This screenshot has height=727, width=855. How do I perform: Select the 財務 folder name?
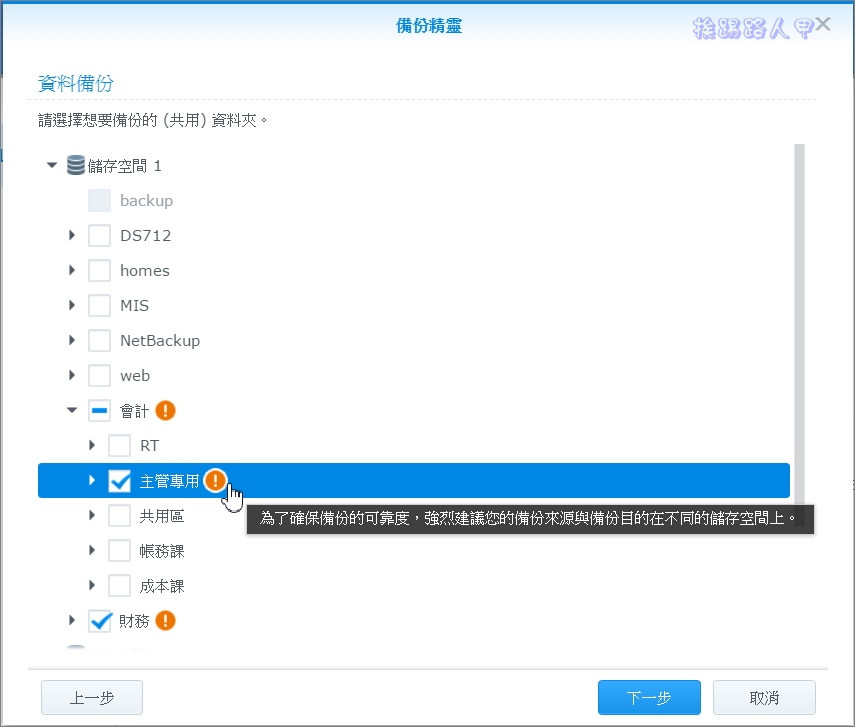pos(134,621)
